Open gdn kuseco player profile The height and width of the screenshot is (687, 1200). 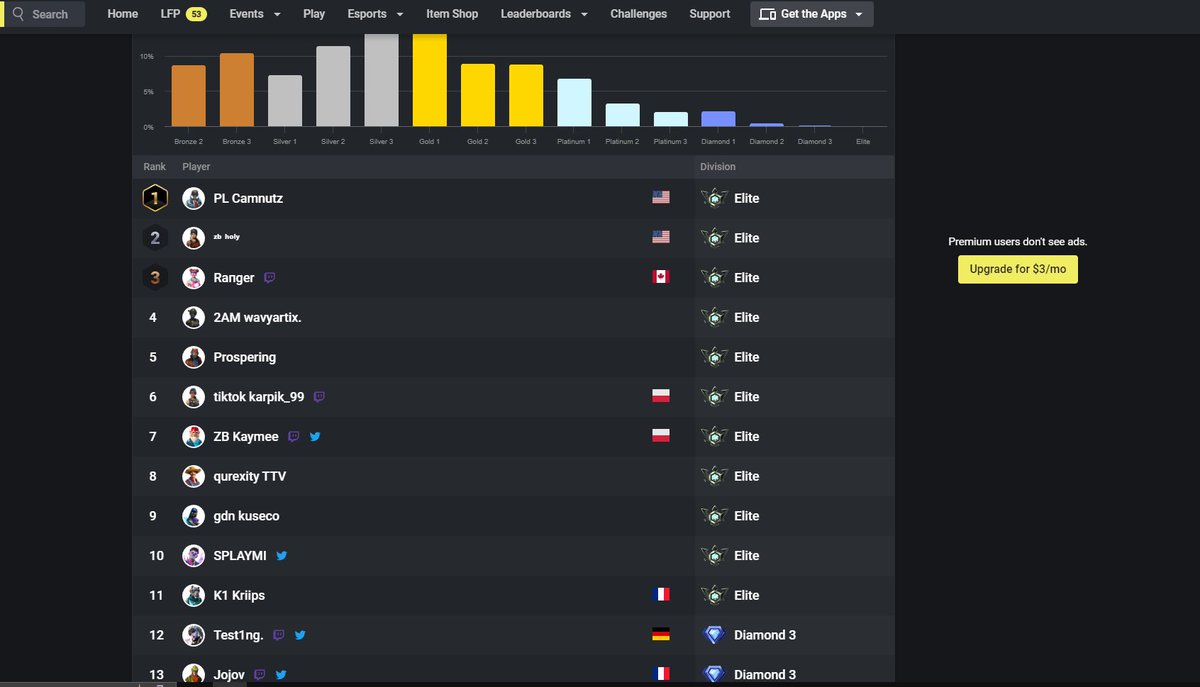pyautogui.click(x=246, y=516)
